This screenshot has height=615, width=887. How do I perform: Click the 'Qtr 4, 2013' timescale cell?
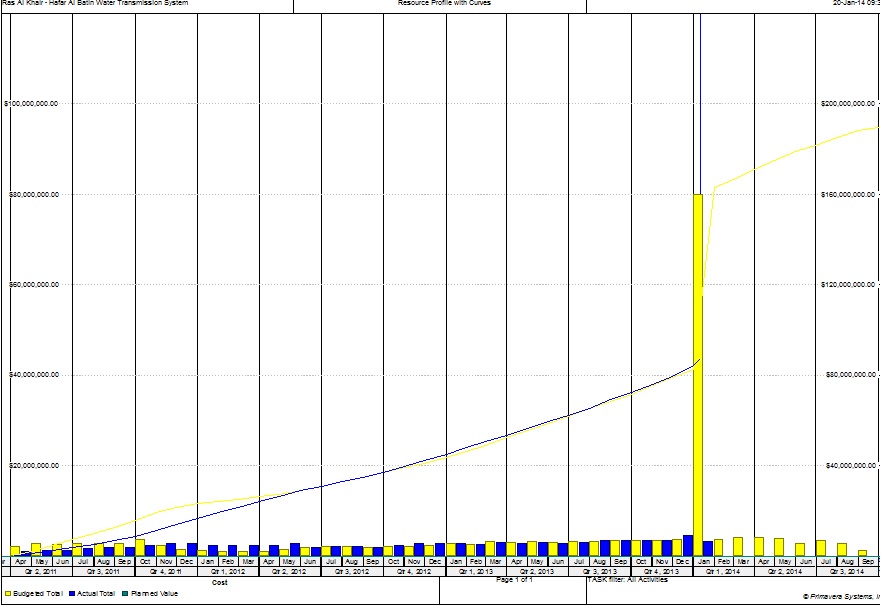tap(662, 571)
